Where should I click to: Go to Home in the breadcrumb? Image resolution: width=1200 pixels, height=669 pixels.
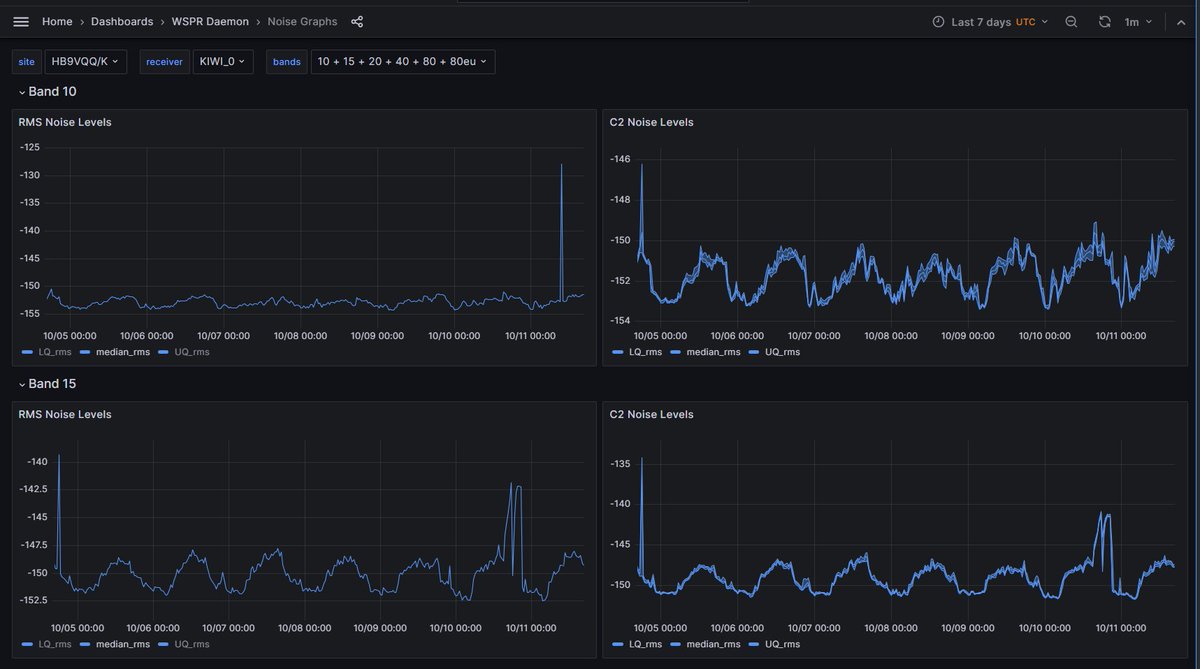[57, 21]
